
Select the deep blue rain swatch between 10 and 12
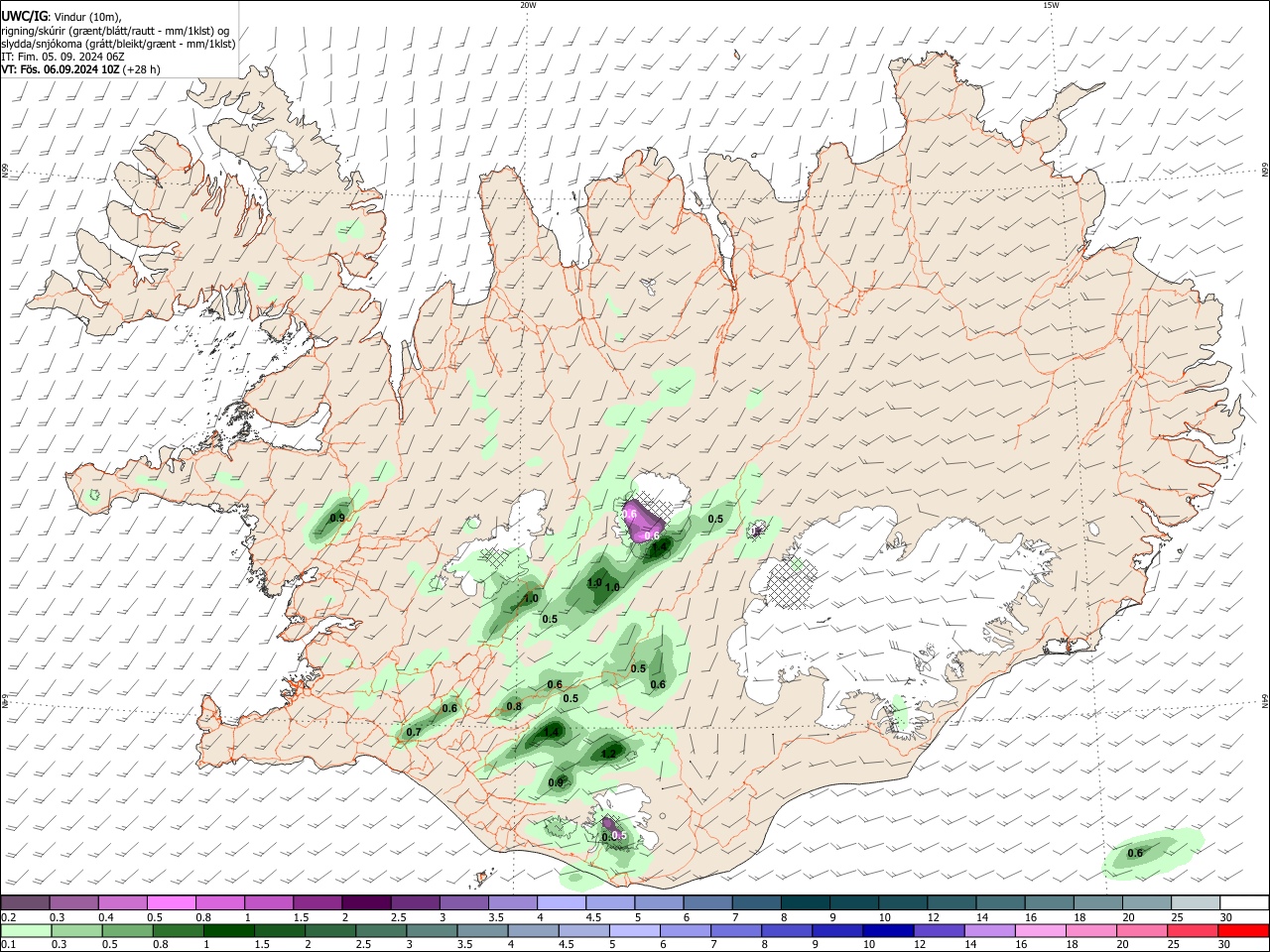888,930
